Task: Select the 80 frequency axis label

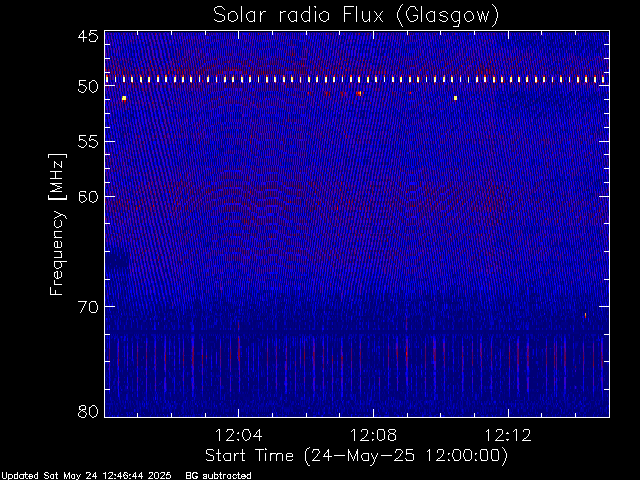Action: (88, 411)
